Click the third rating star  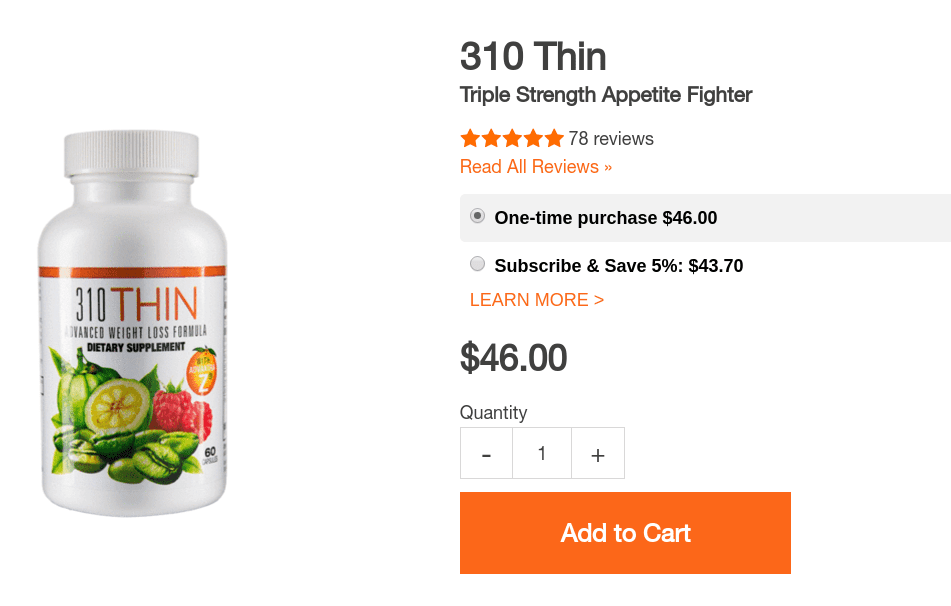tap(512, 139)
